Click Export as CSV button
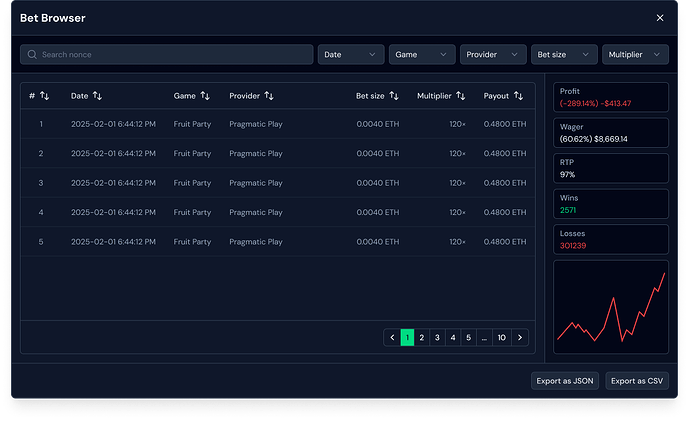The width and height of the screenshot is (689, 421). click(x=637, y=381)
